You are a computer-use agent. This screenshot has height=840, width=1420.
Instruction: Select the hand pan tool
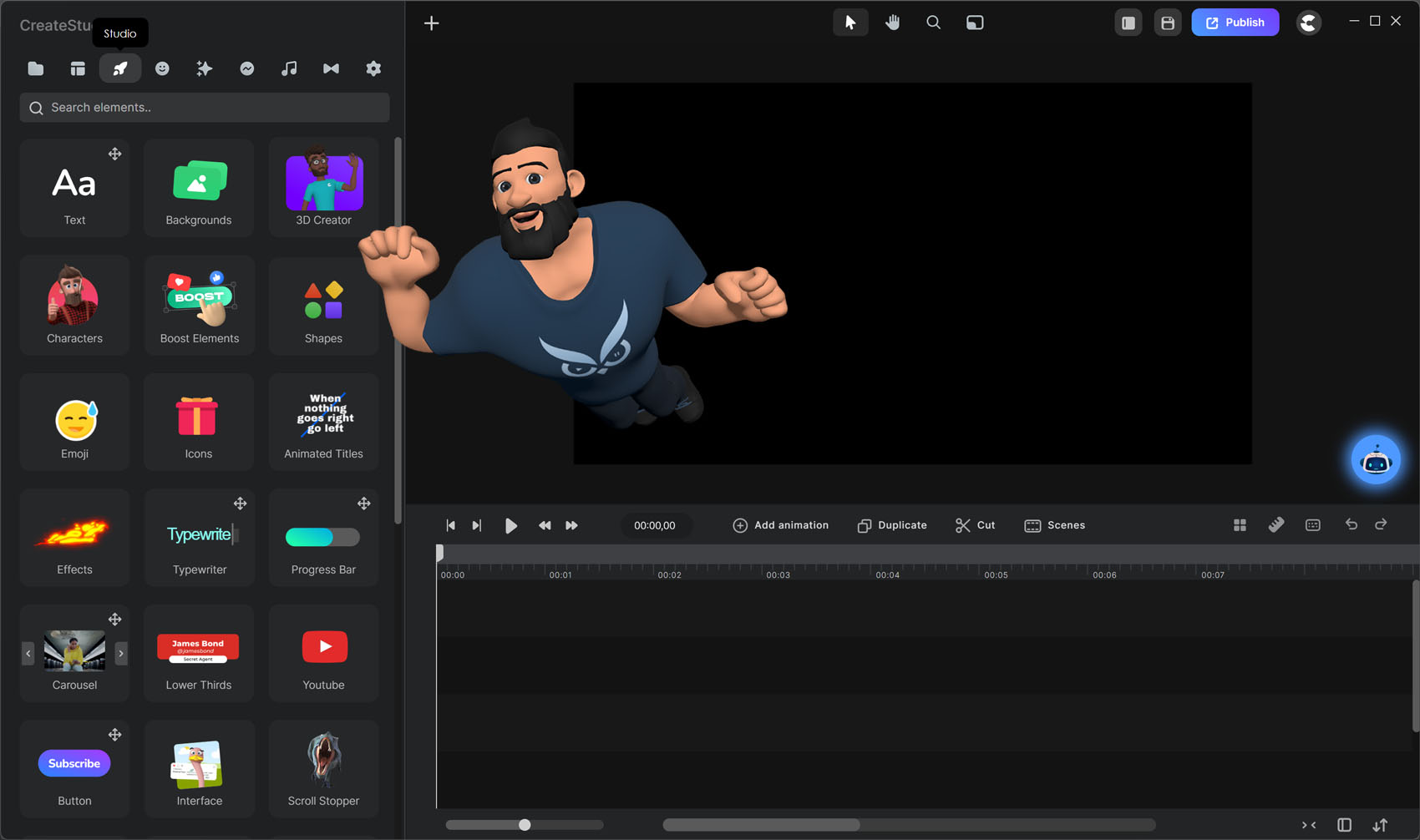(x=892, y=23)
